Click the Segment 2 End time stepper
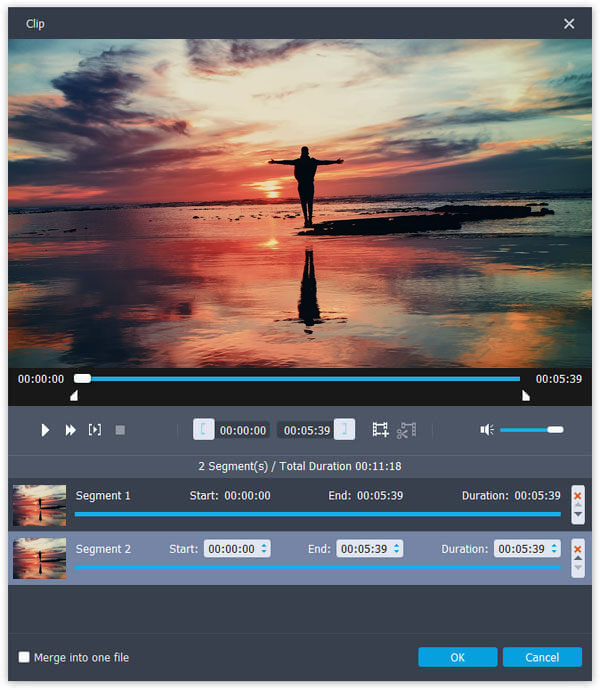This screenshot has height=690, width=600. (x=397, y=548)
